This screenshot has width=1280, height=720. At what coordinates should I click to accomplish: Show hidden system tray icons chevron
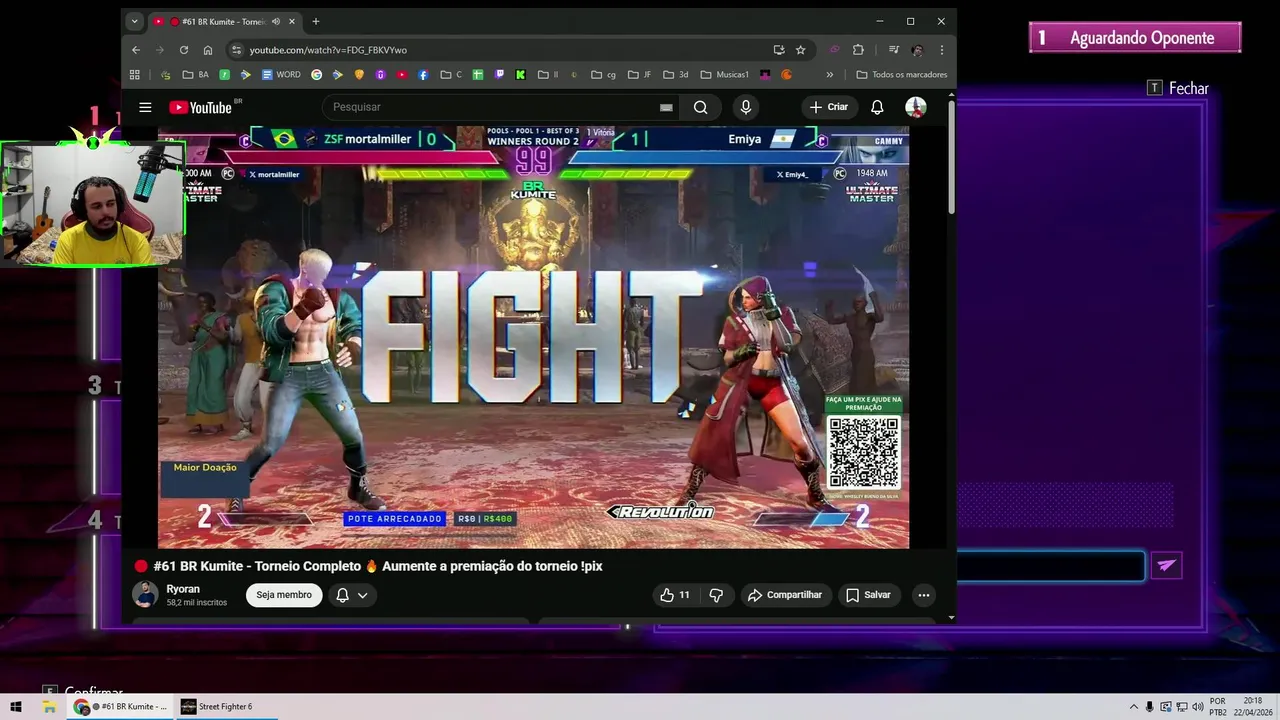coord(1133,707)
